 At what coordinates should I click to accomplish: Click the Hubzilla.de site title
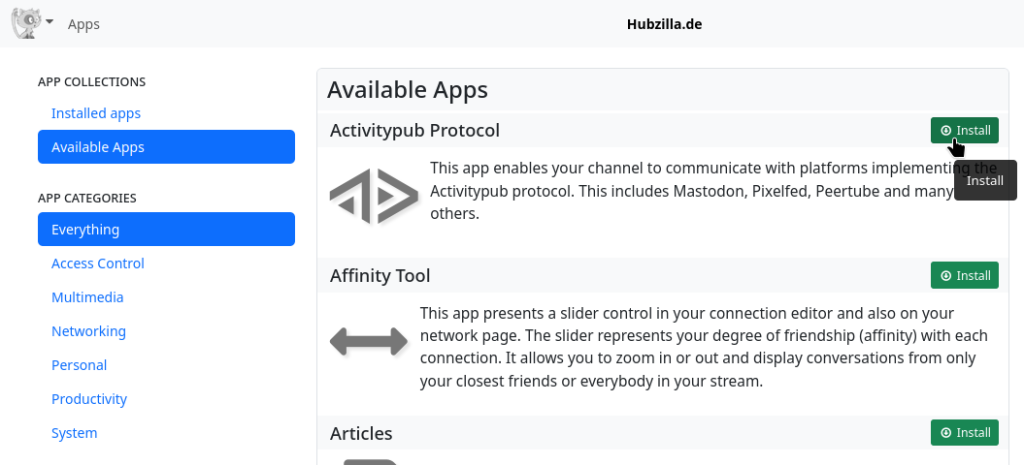[x=663, y=24]
